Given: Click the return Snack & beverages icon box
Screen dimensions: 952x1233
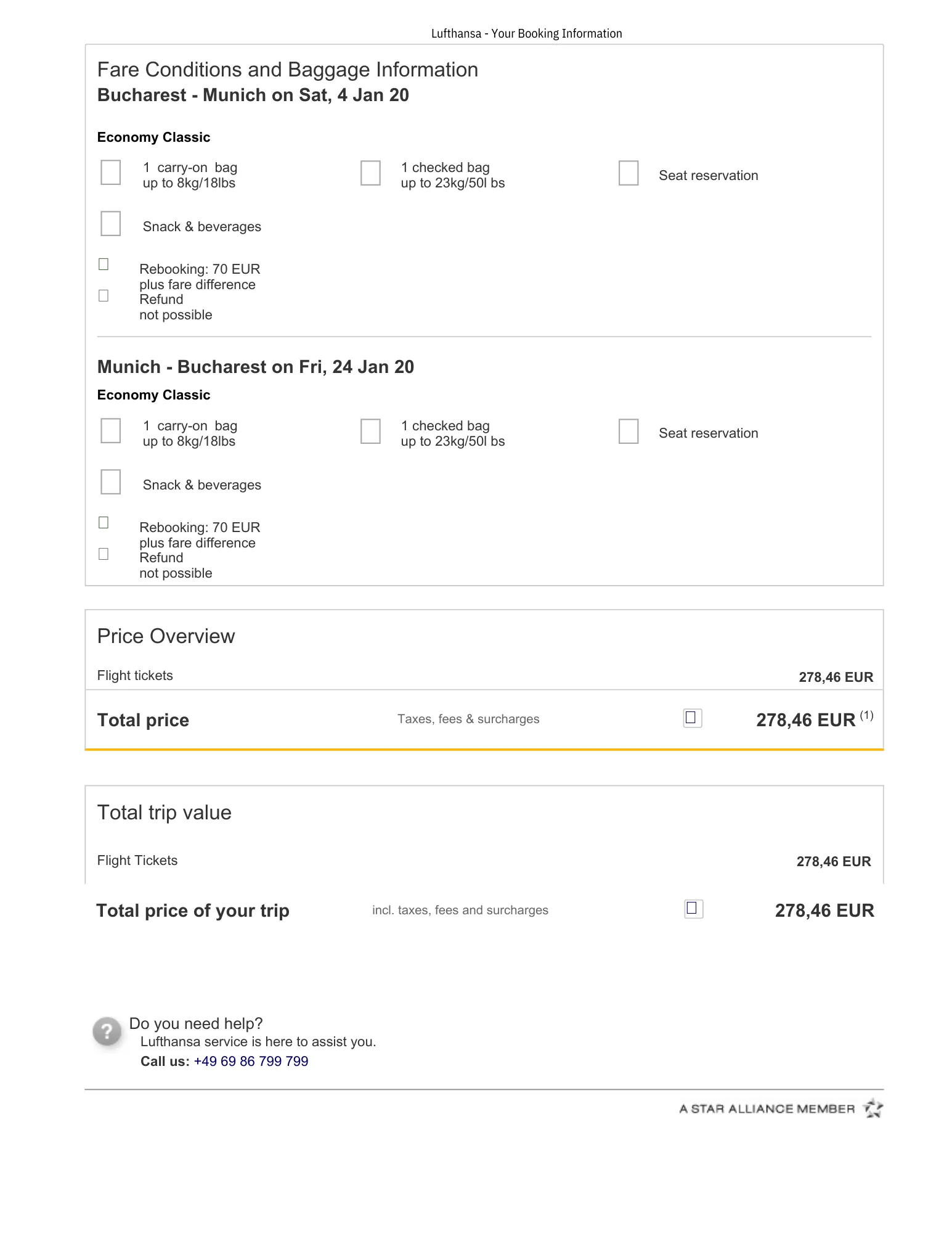Looking at the screenshot, I should click(111, 481).
